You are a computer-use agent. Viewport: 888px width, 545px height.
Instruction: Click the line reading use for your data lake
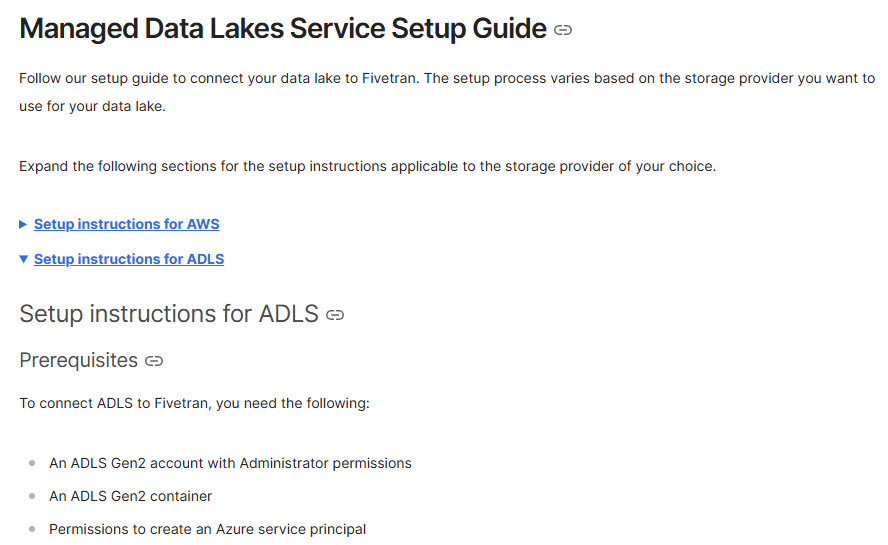92,107
